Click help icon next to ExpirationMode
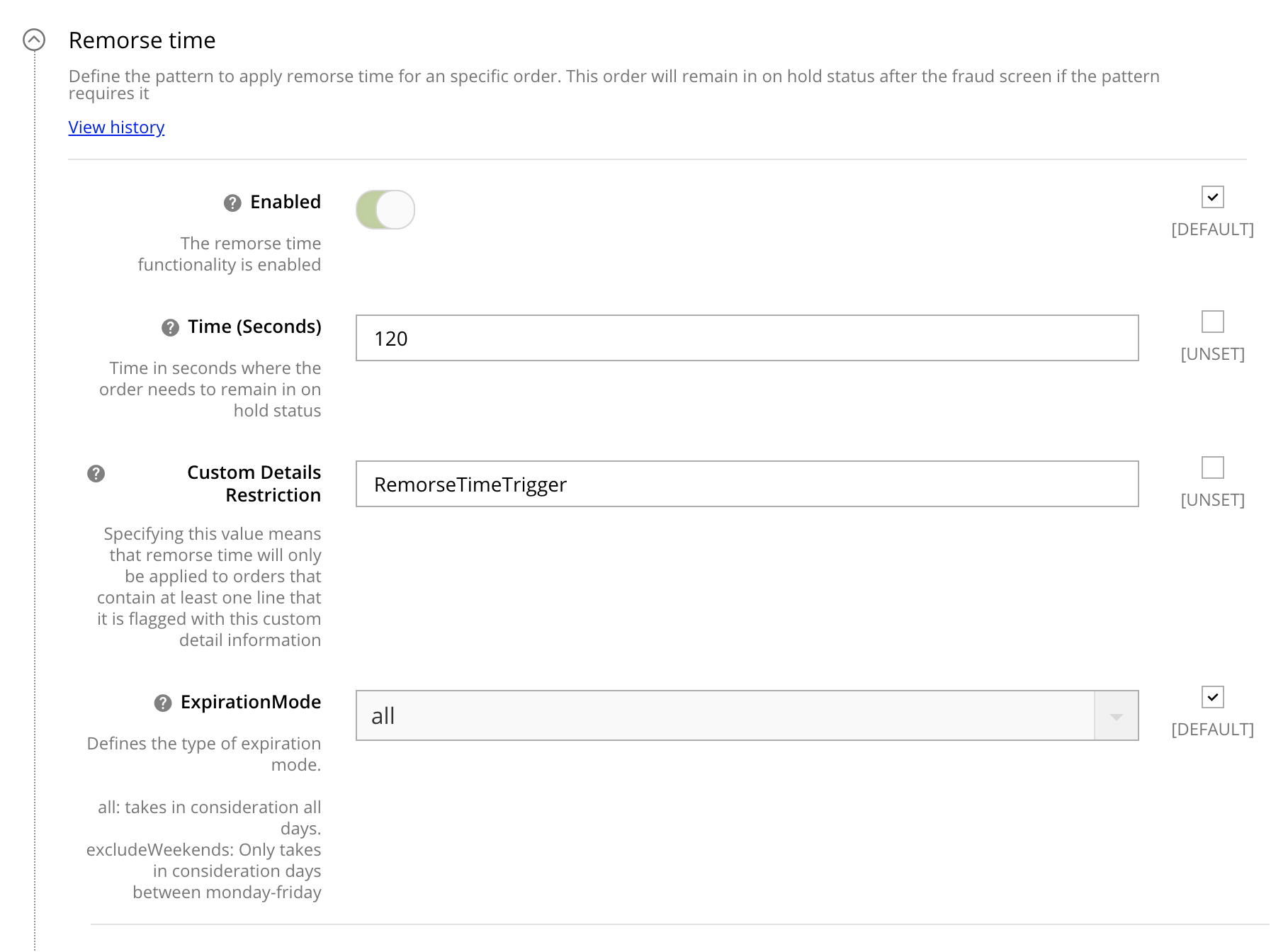This screenshot has height=952, width=1288. [x=163, y=703]
